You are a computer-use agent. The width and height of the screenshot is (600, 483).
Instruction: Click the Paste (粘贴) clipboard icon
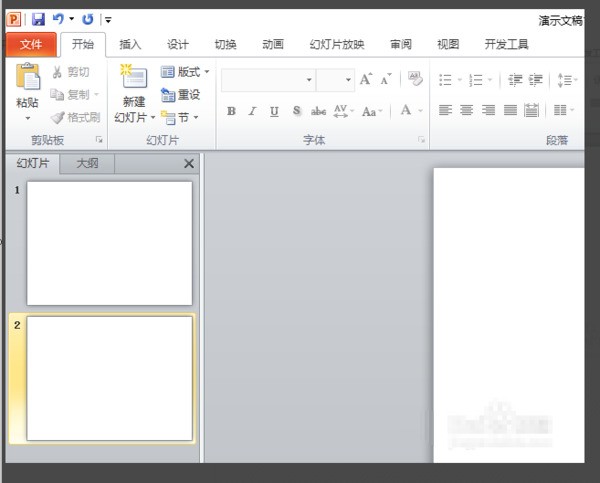[x=28, y=78]
